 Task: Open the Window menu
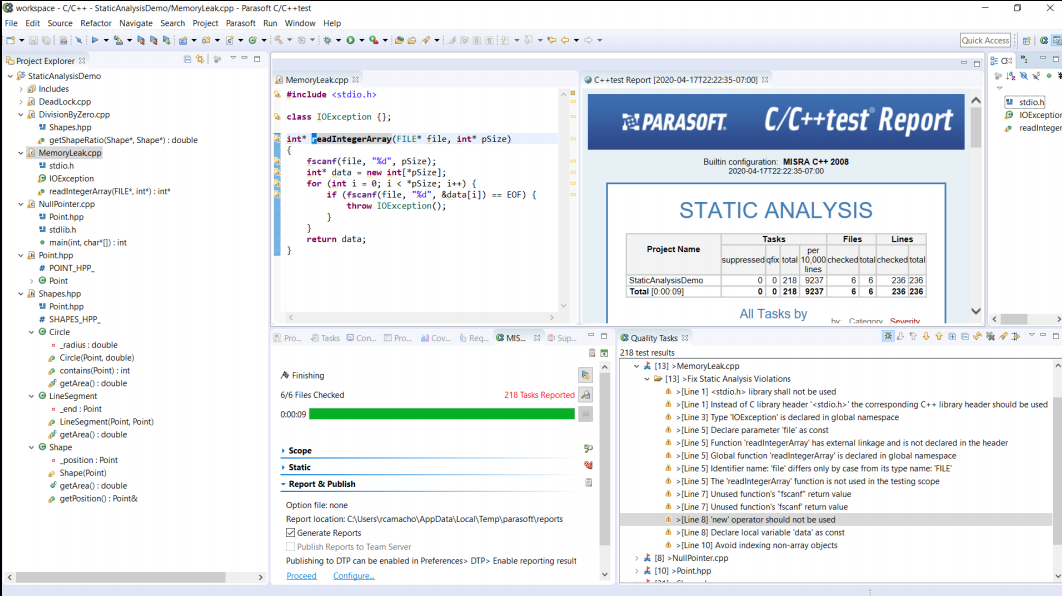[x=300, y=23]
